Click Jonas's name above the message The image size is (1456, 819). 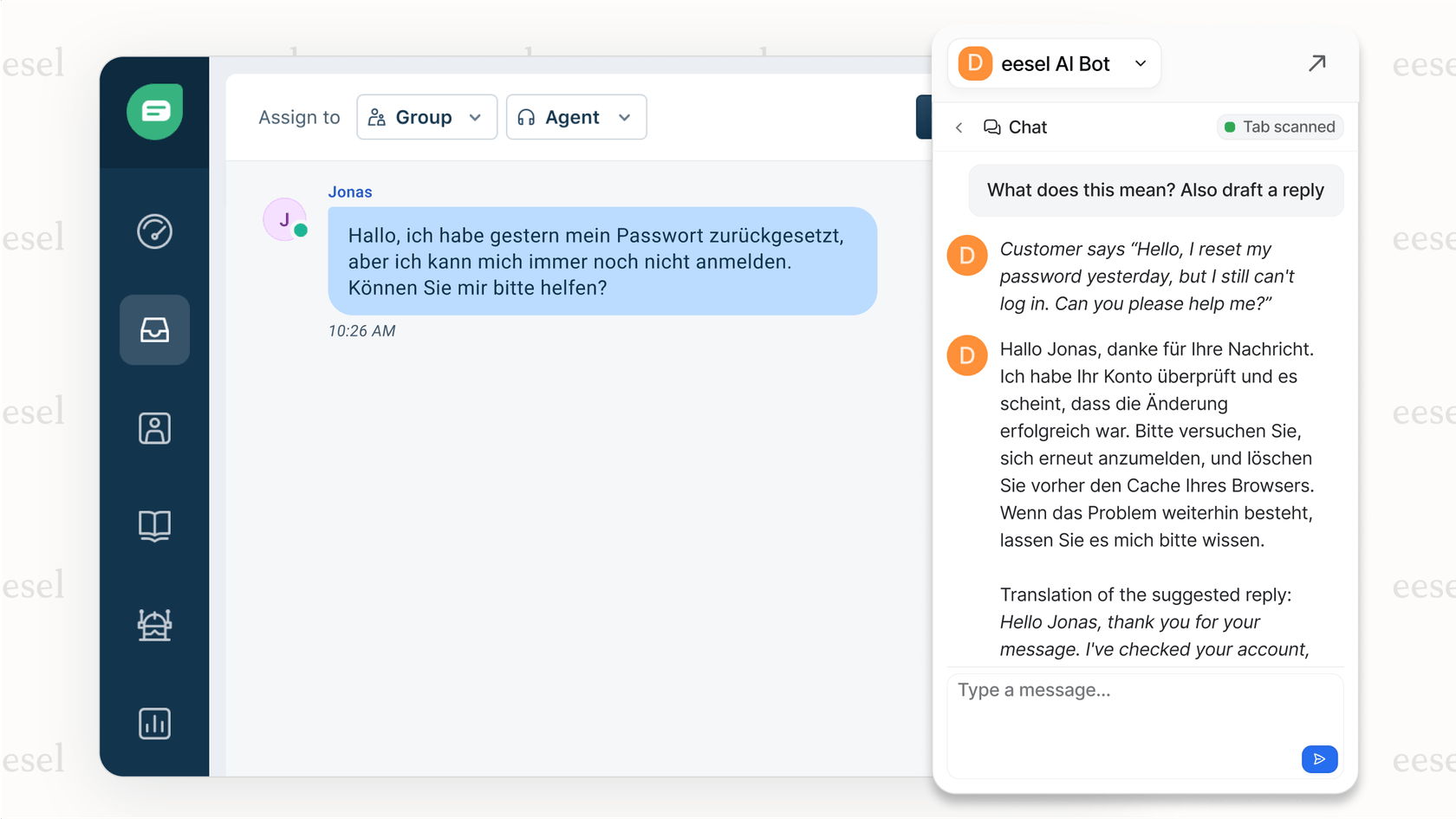pos(350,192)
